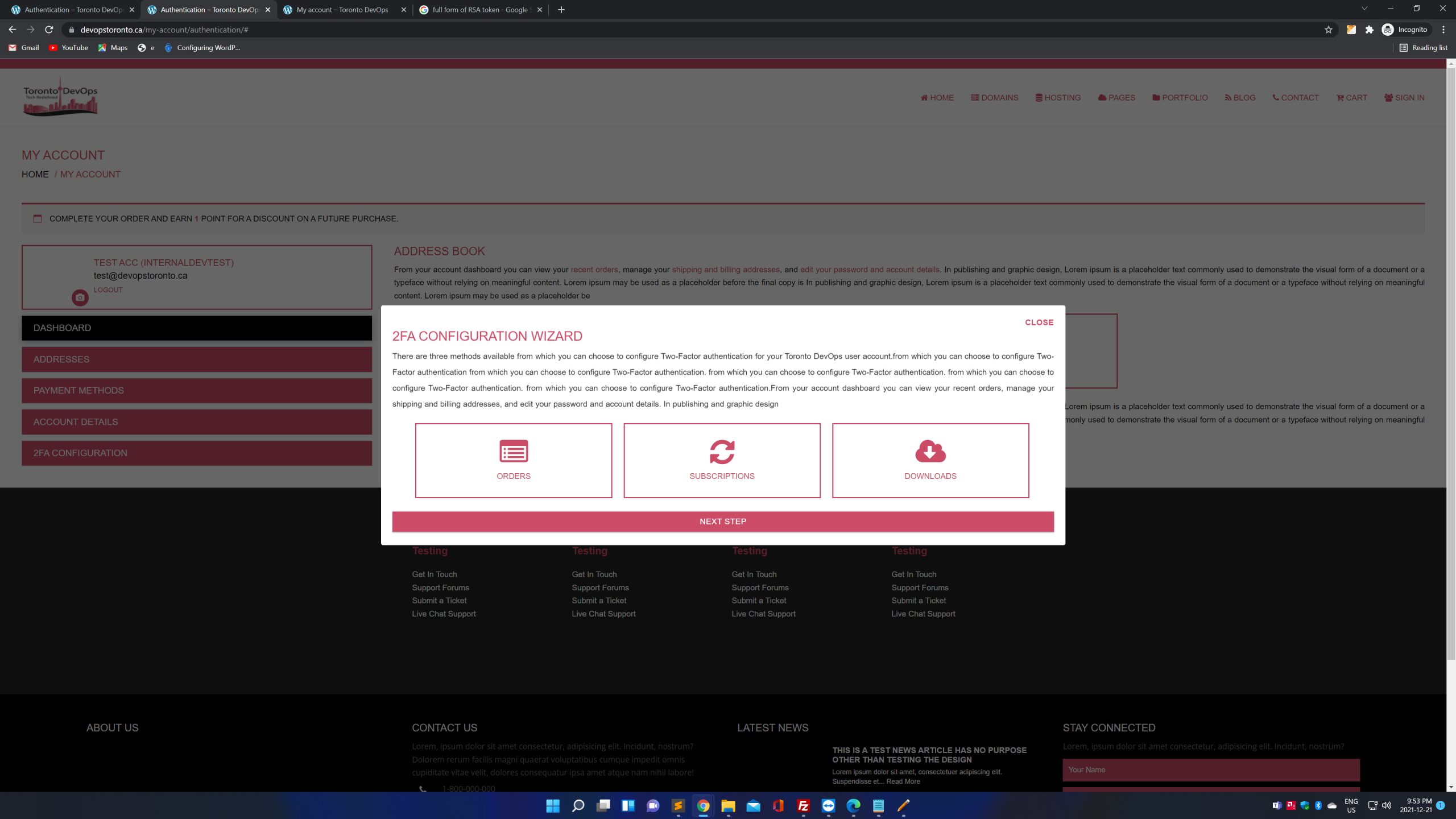Click the Downloads cloud icon
Image resolution: width=1456 pixels, height=819 pixels.
coord(930,452)
